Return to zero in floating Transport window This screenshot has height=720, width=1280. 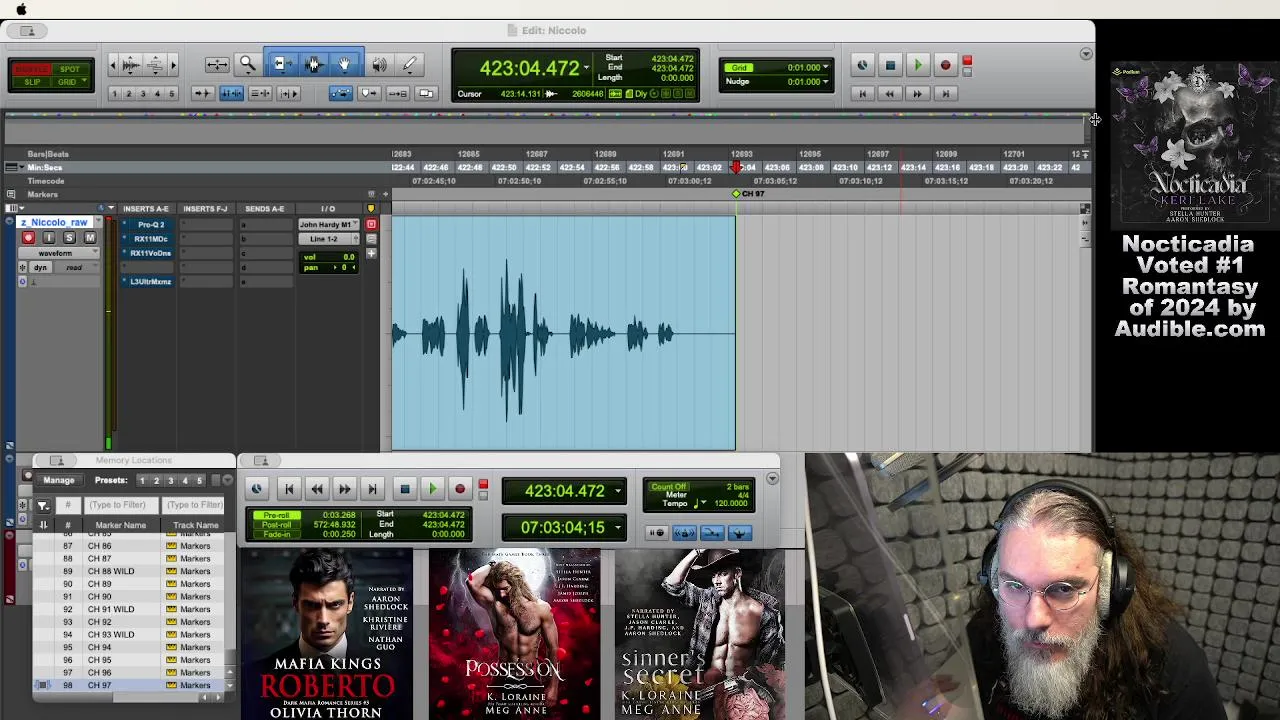288,489
